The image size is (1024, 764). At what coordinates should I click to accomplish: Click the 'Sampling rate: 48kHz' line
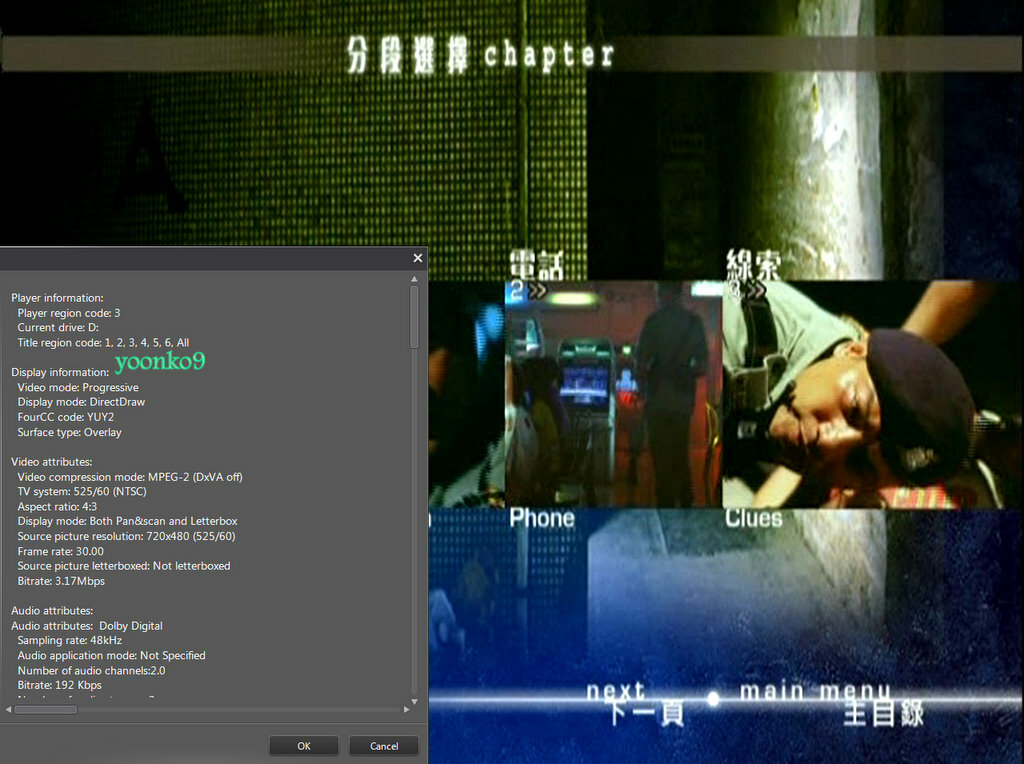pos(69,641)
